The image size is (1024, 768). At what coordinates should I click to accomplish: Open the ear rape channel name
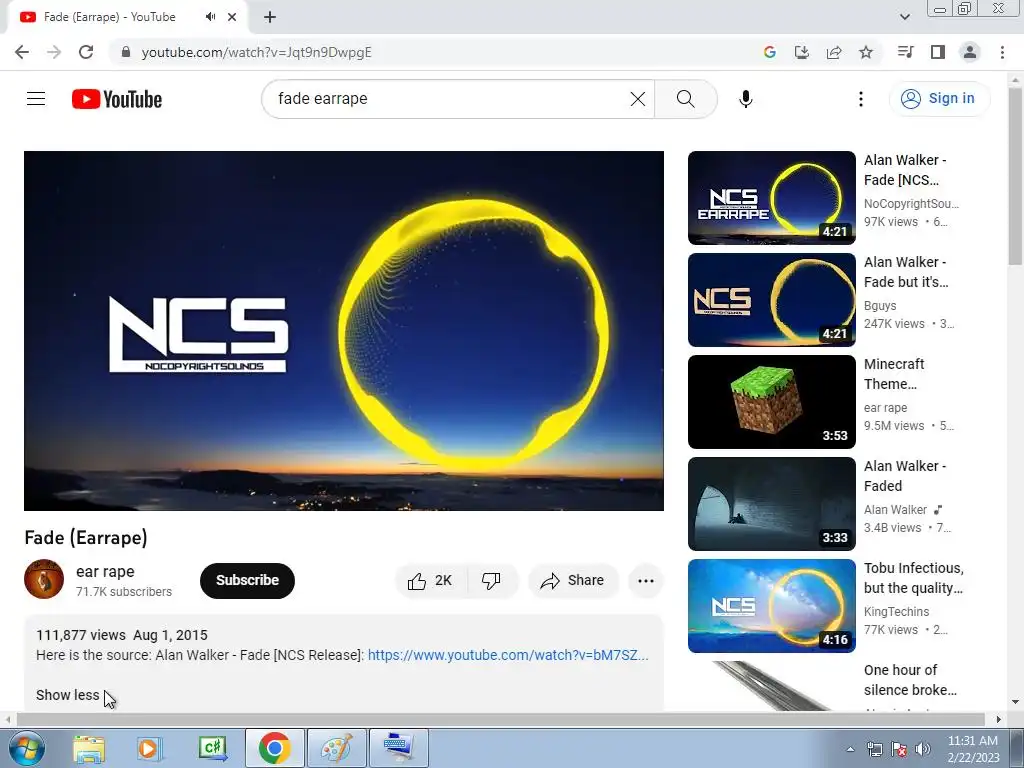[105, 571]
